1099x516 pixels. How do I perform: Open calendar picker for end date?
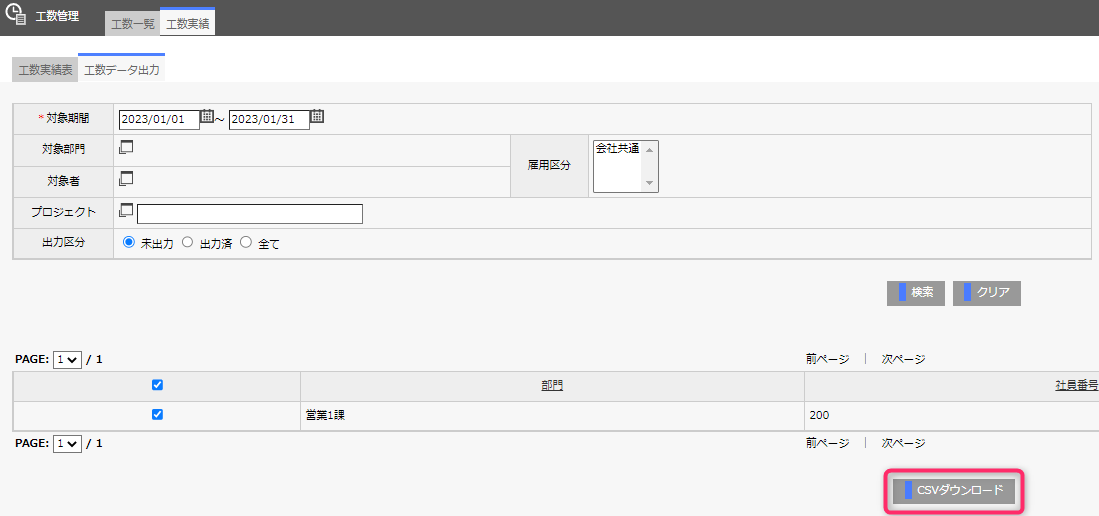pos(317,117)
